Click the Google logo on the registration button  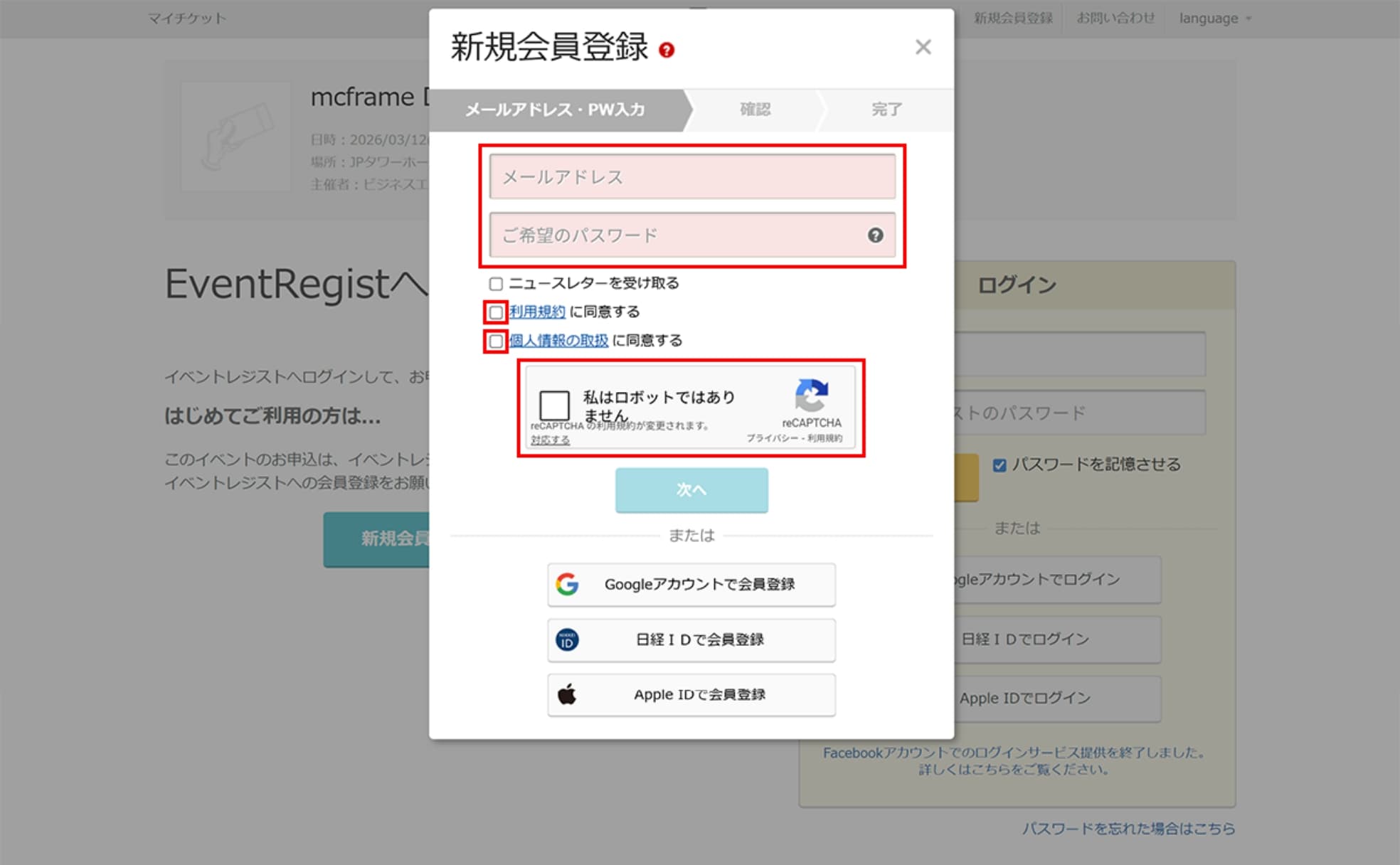pos(567,584)
